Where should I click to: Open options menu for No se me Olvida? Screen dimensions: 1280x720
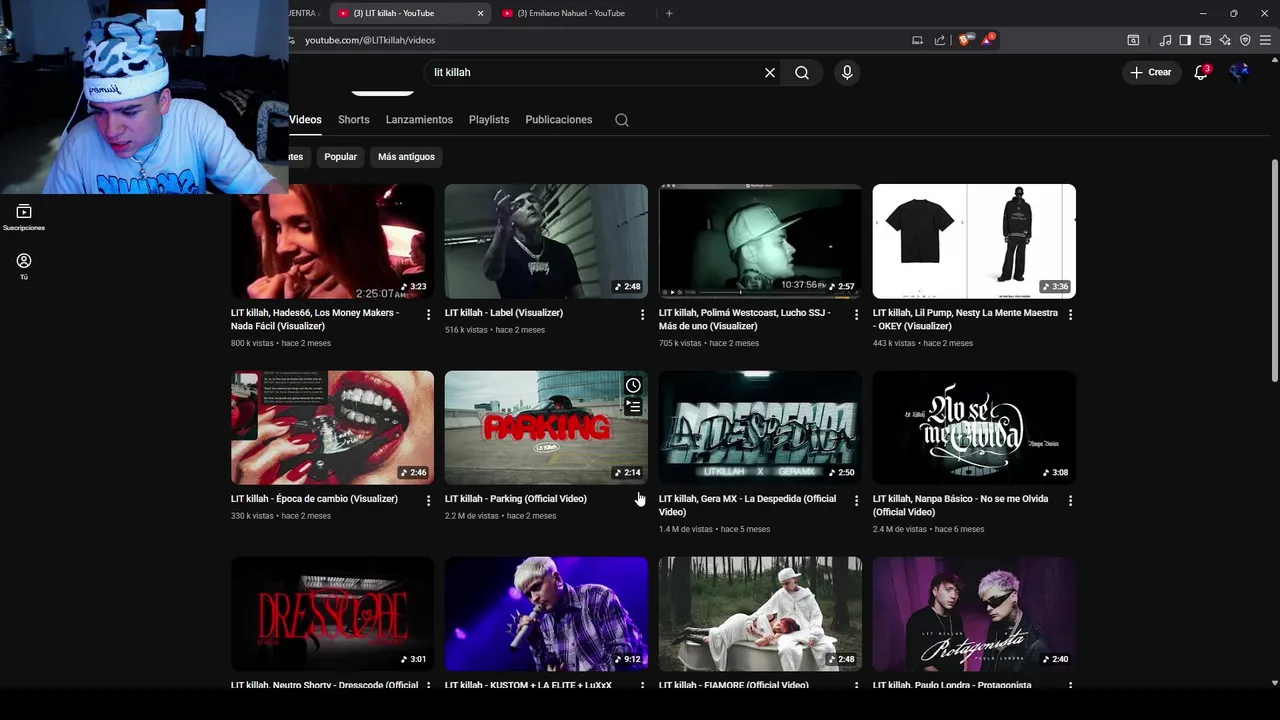(1070, 500)
